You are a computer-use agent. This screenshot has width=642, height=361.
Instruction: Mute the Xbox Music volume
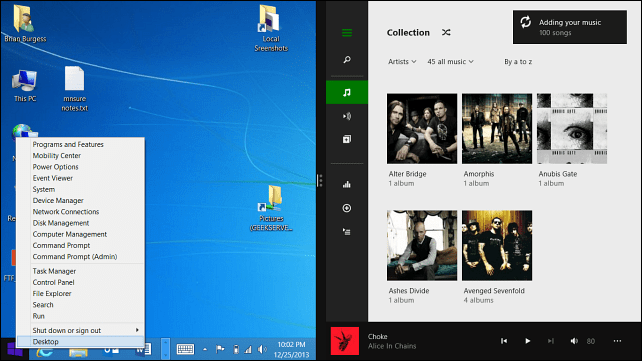point(574,341)
